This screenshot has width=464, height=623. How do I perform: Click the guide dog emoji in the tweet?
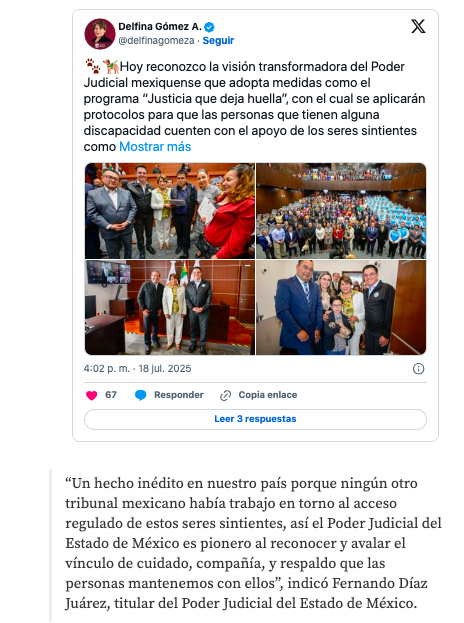click(x=111, y=66)
